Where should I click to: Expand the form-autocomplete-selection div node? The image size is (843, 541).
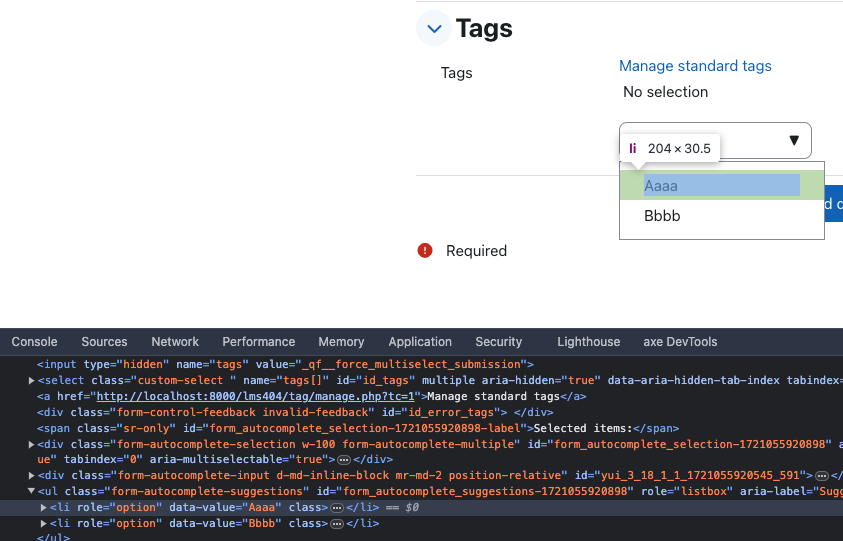coord(32,445)
